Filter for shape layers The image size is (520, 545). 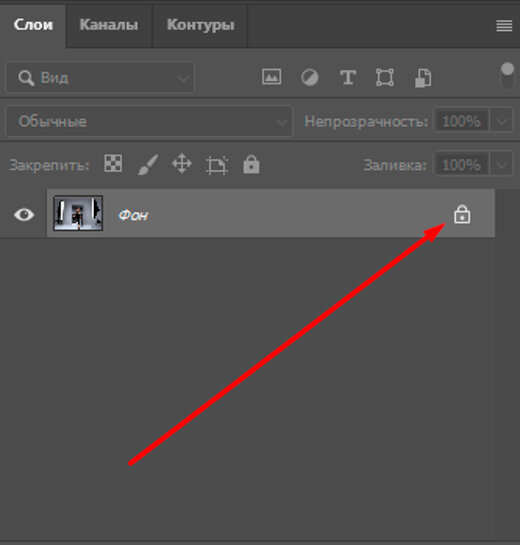pyautogui.click(x=385, y=78)
